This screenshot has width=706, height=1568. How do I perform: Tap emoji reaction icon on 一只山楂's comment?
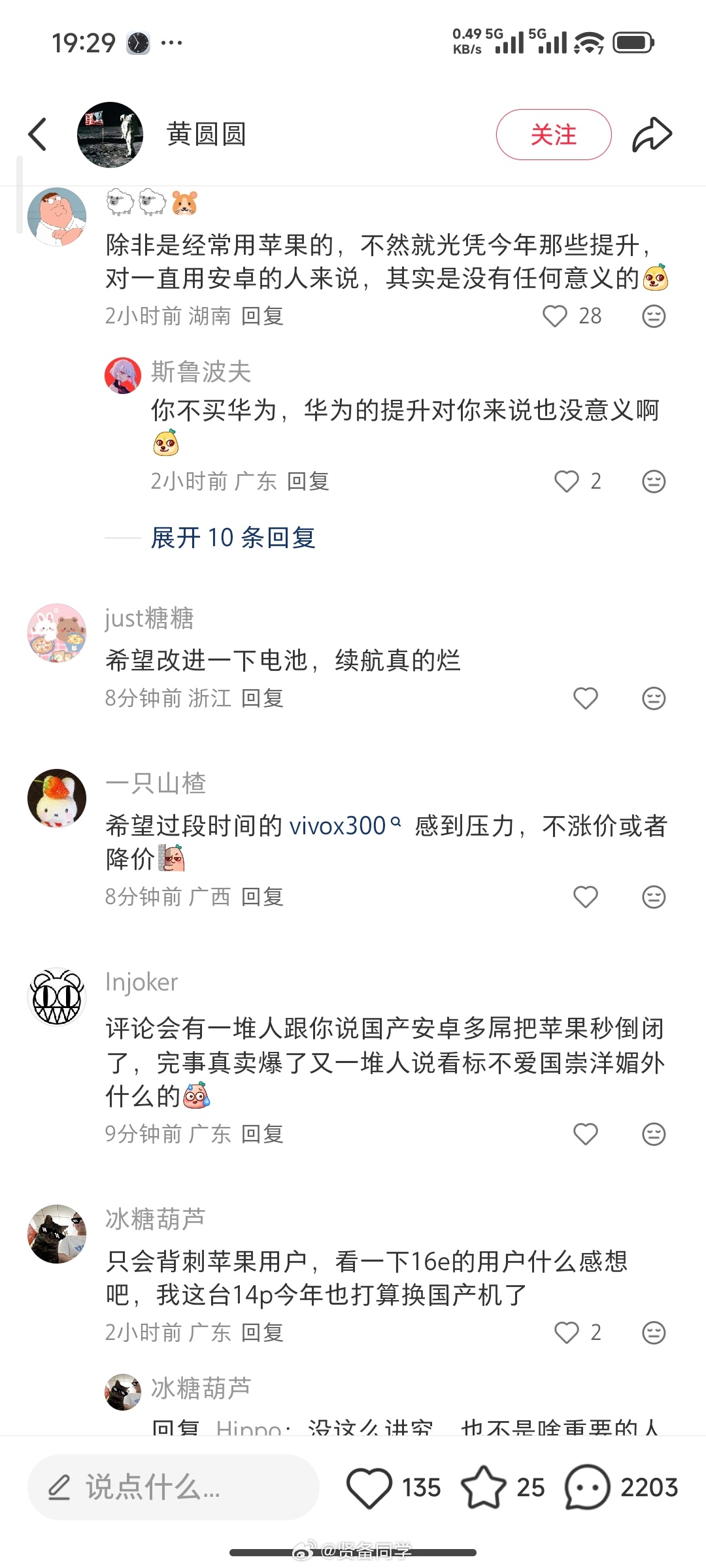654,897
